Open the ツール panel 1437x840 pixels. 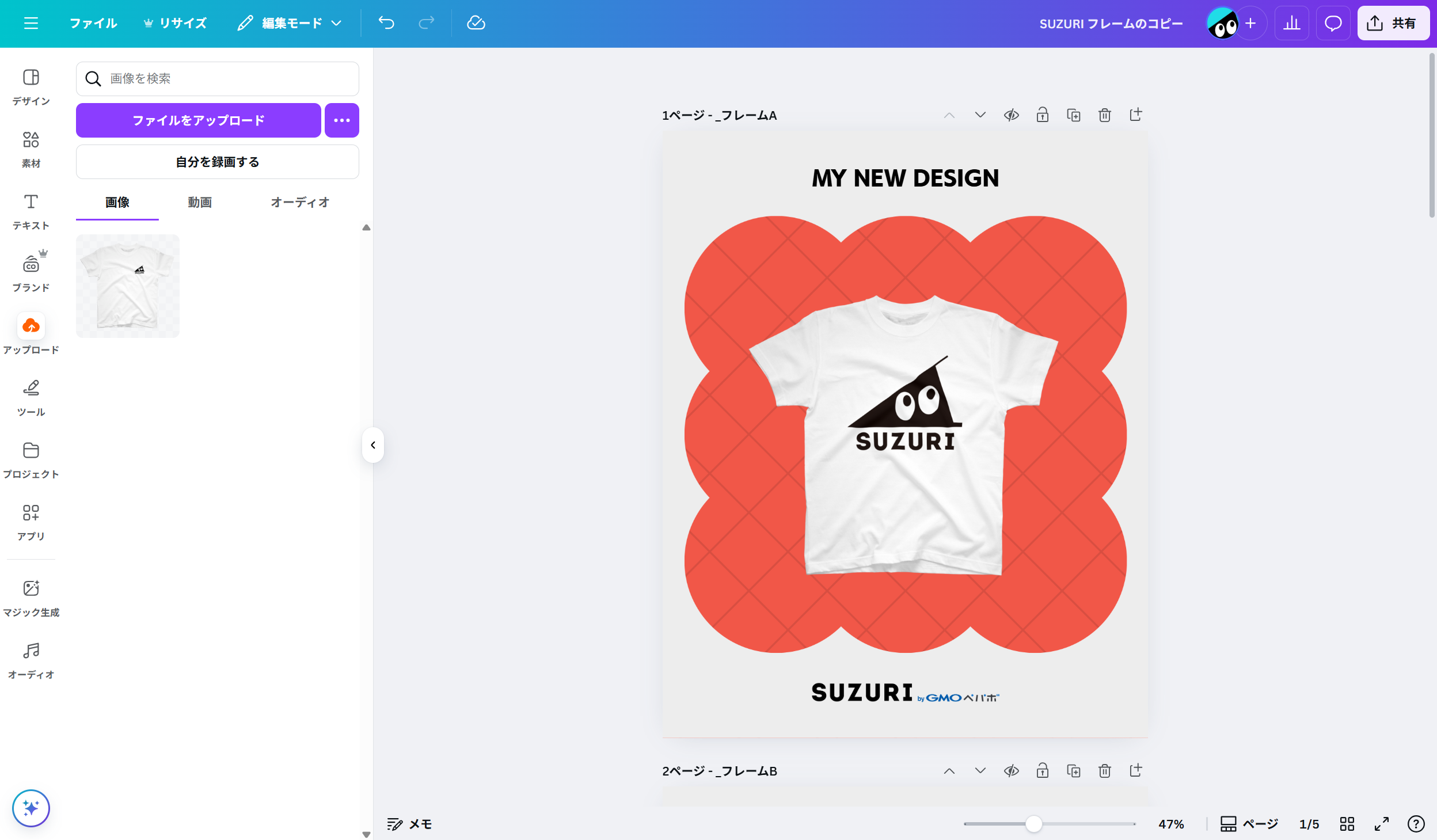tap(31, 398)
